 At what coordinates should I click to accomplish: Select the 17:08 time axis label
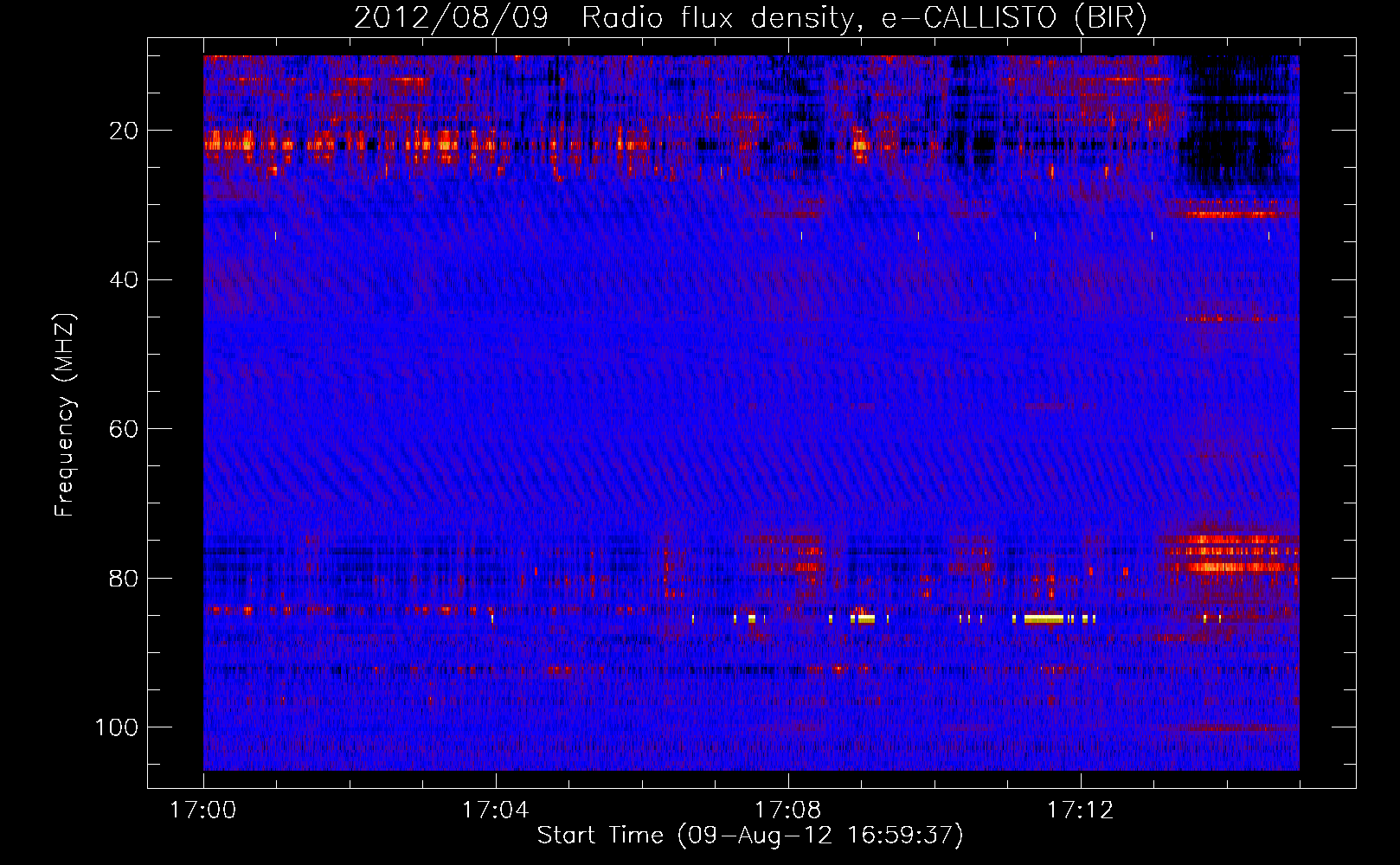tap(787, 811)
